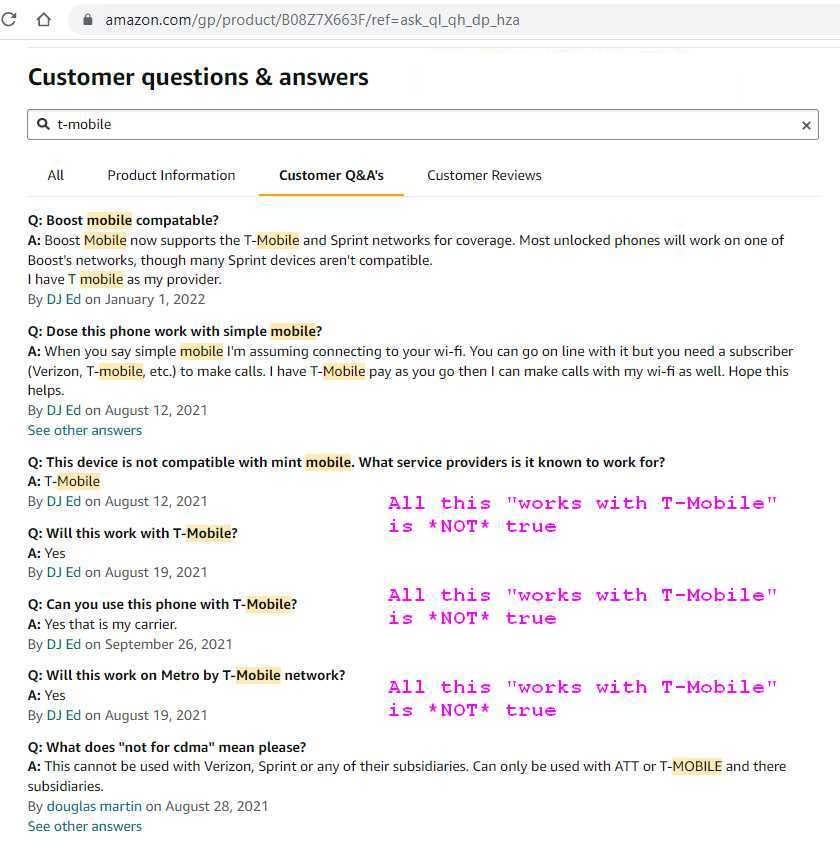This screenshot has height=846, width=840.
Task: Click DJ Ed under Metro by T-Mobile answer
Action: 63,715
